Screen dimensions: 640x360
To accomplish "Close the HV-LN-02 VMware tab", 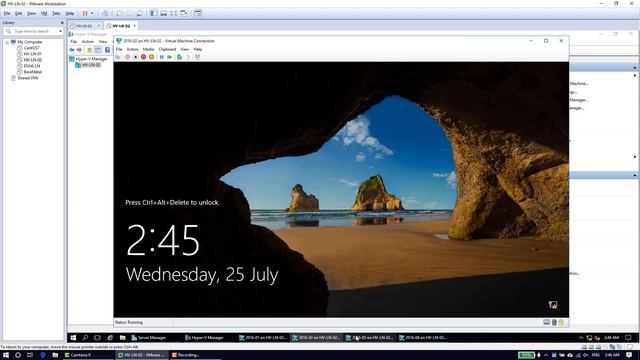I will (x=135, y=26).
